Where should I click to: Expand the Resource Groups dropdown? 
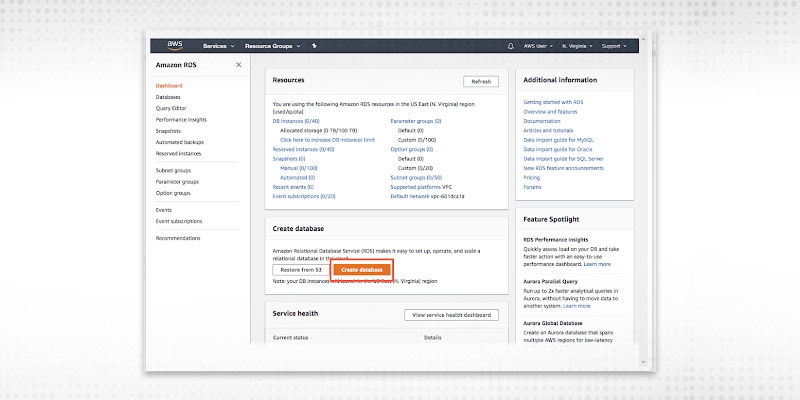pos(272,46)
